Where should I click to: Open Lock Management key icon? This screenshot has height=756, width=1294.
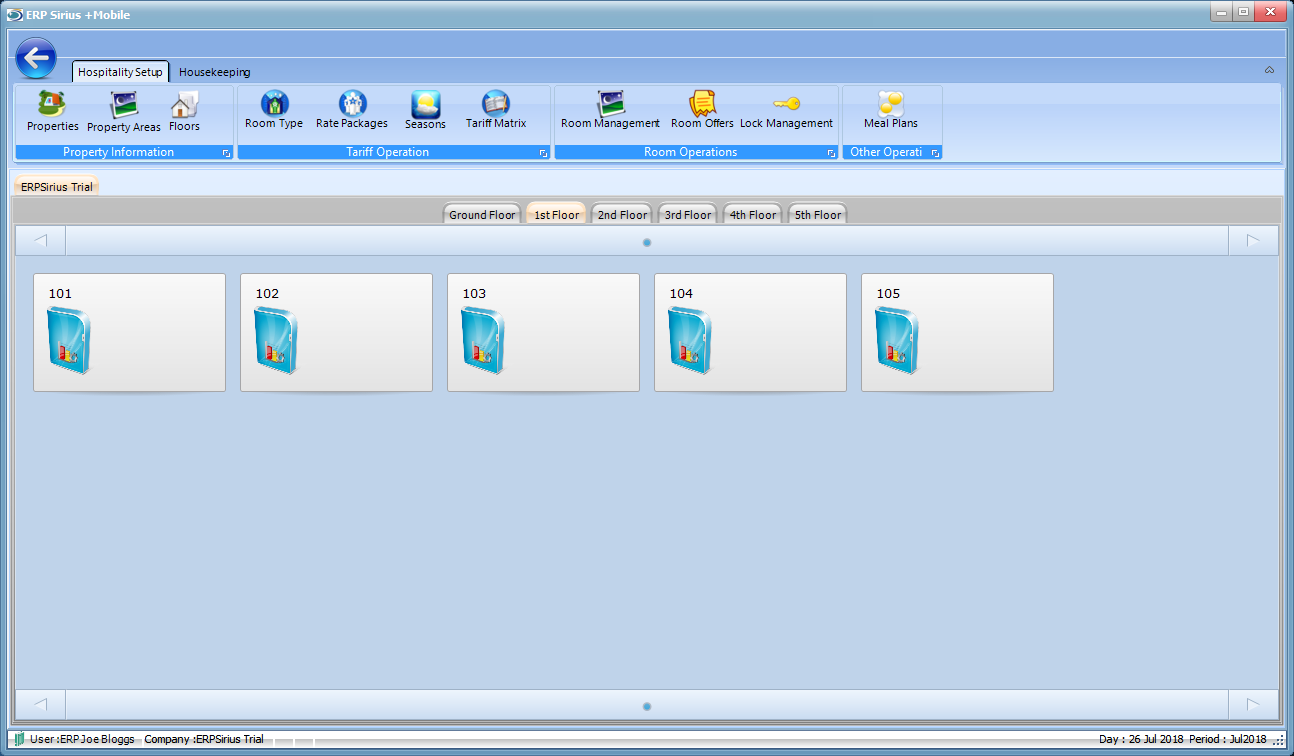(x=786, y=103)
